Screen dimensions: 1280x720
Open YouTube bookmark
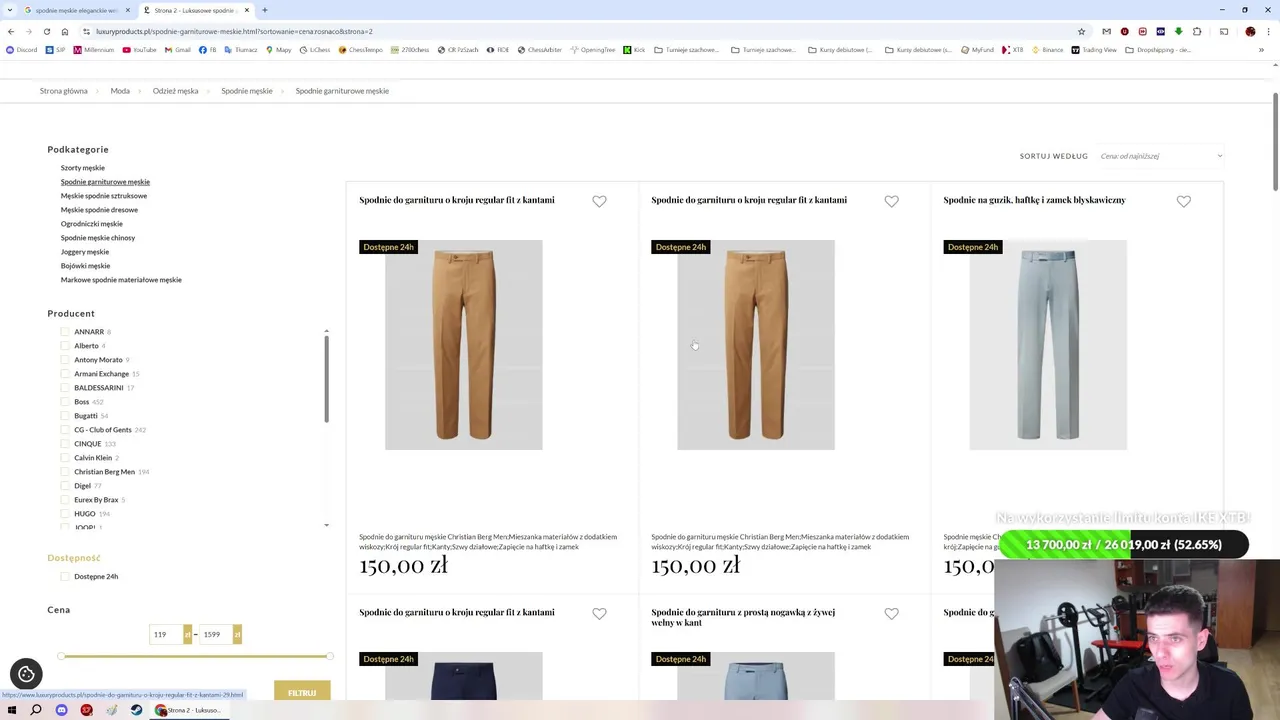(140, 50)
